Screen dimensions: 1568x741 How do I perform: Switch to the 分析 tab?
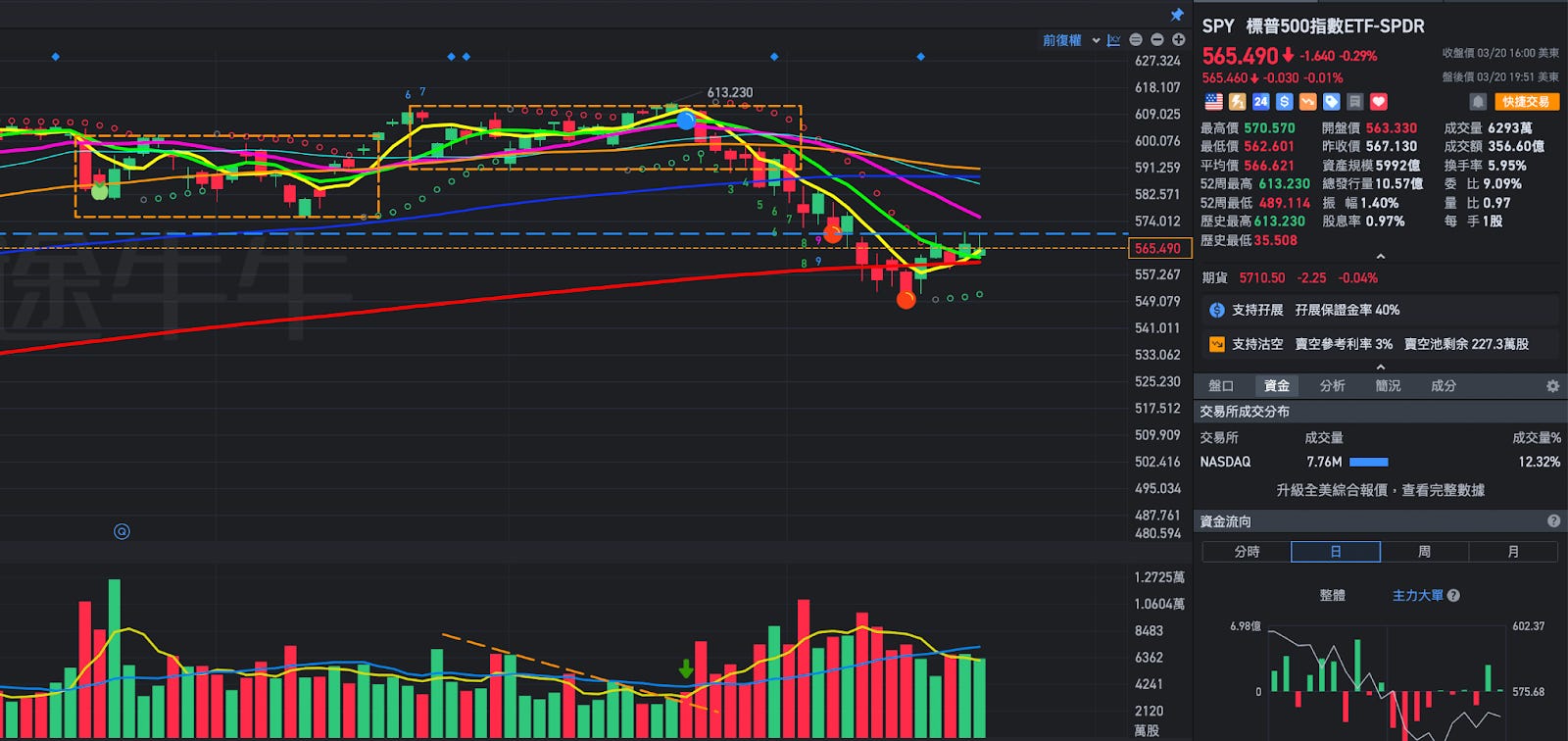coord(1332,386)
